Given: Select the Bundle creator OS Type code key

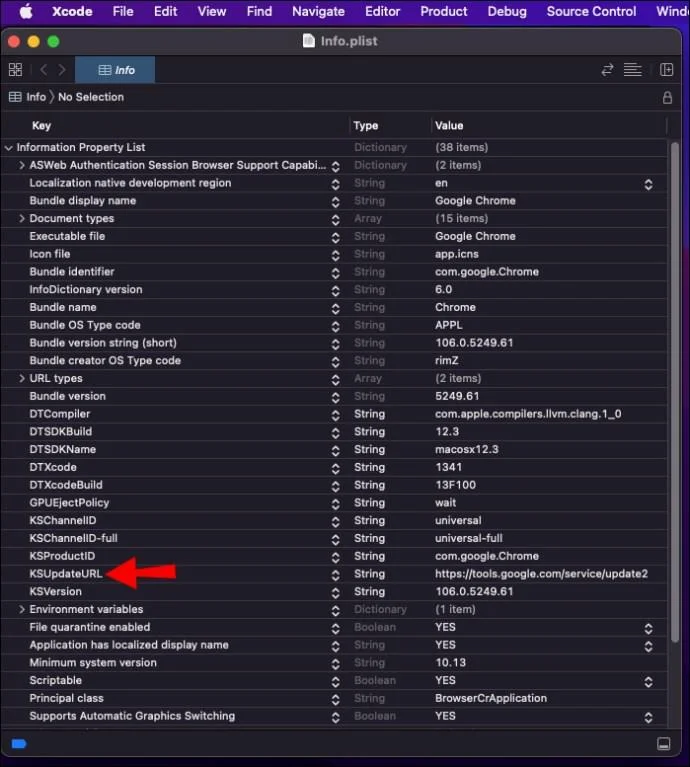Looking at the screenshot, I should pos(105,361).
